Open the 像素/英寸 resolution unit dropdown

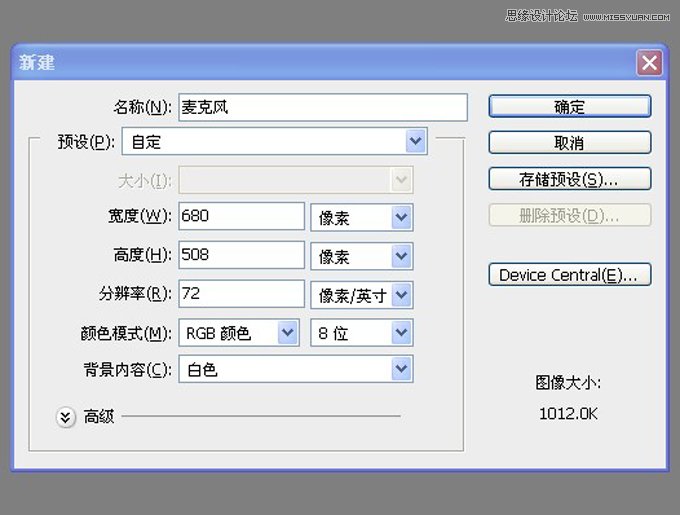point(362,295)
